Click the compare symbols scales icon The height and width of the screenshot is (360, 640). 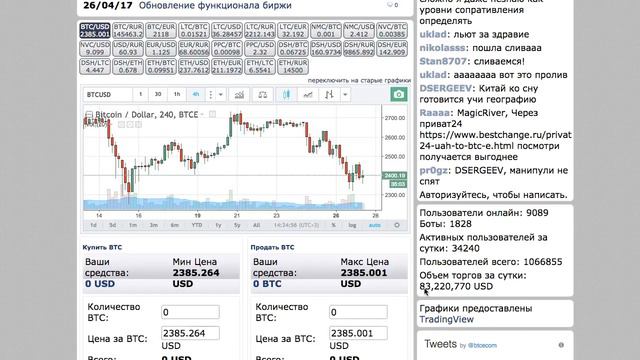(262, 95)
